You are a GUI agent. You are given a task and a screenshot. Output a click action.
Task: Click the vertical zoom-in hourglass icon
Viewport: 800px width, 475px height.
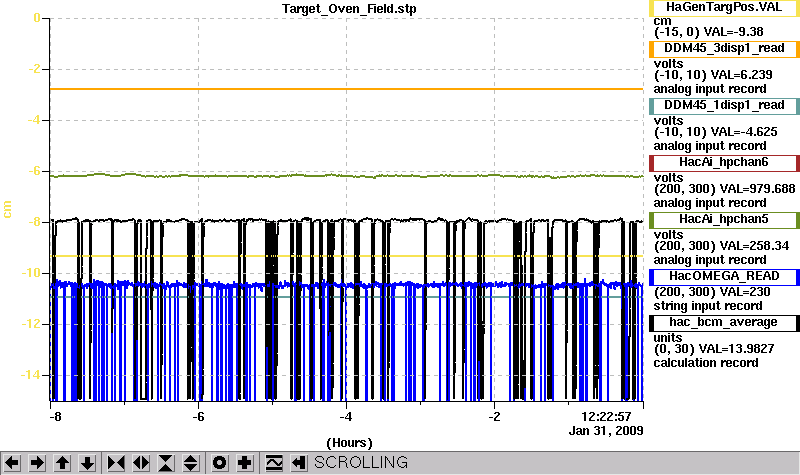pos(166,463)
